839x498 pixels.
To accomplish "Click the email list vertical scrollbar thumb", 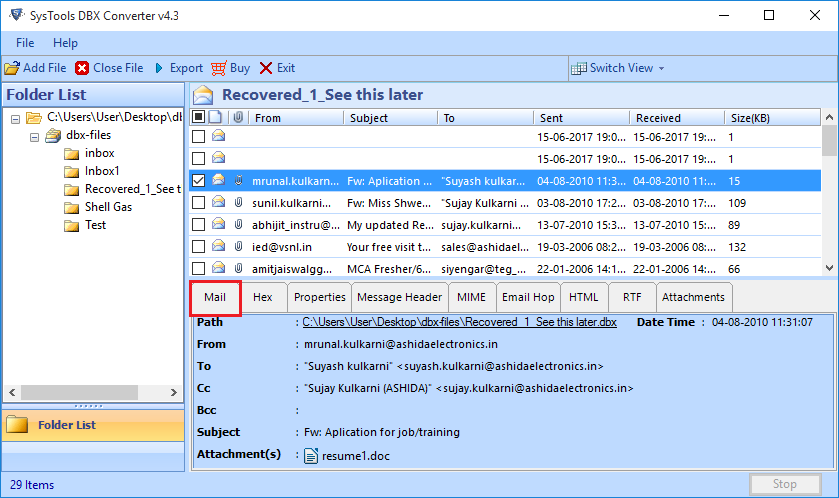I will [x=829, y=139].
